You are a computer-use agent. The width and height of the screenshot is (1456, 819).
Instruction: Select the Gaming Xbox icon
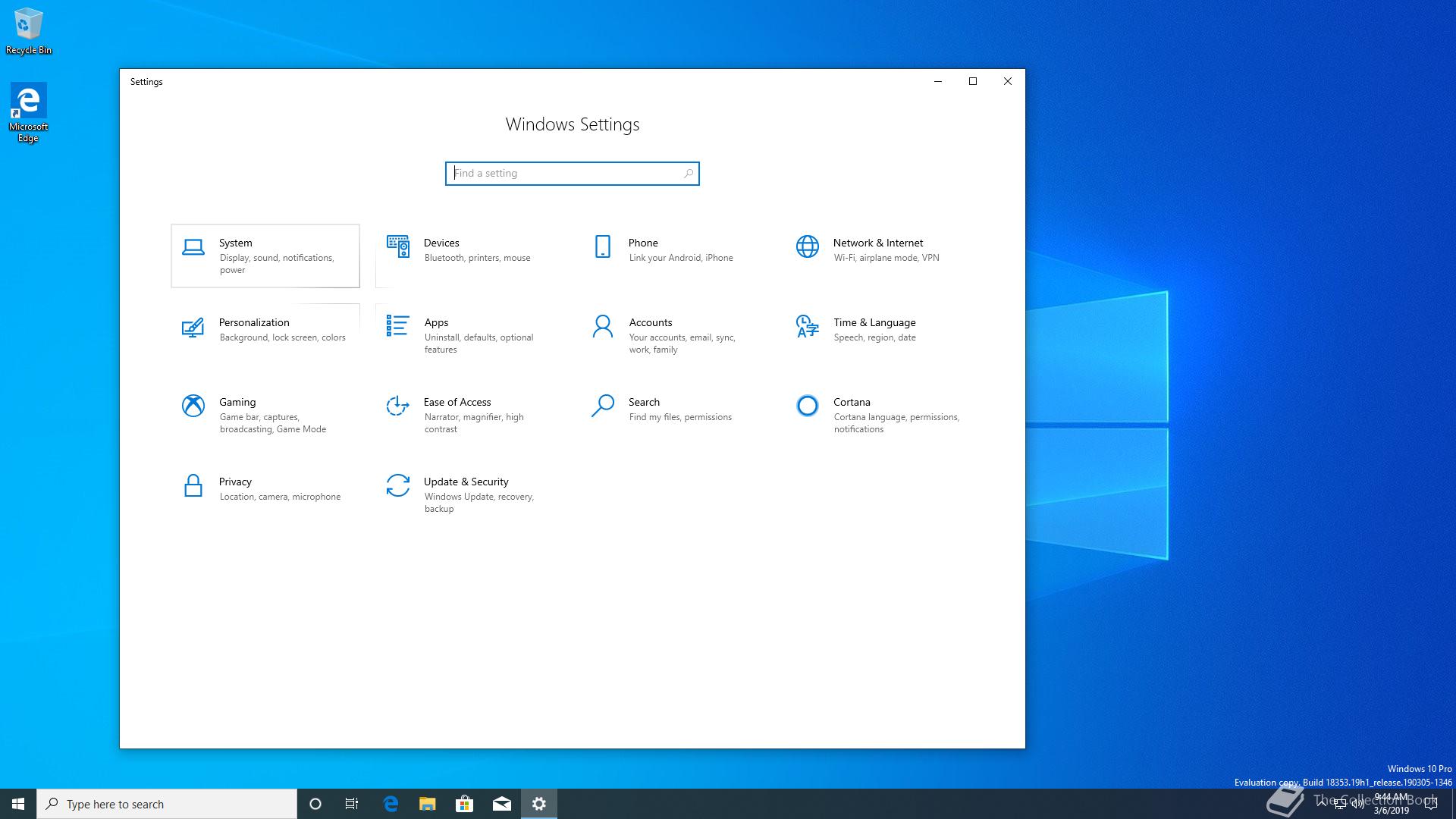pyautogui.click(x=193, y=406)
